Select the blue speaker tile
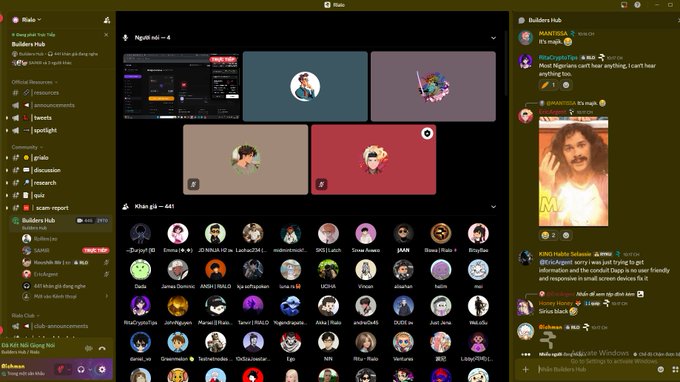The width and height of the screenshot is (680, 382). 305,86
